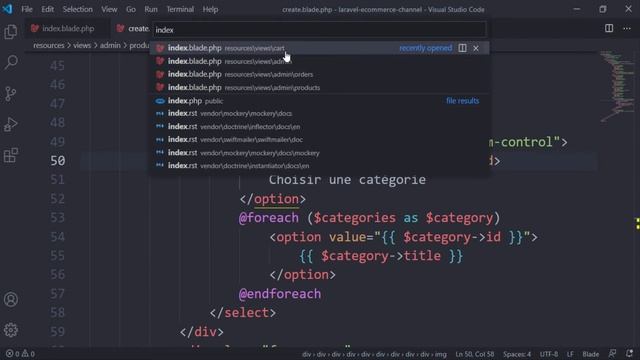The height and width of the screenshot is (360, 640).
Task: Open the Go menu
Action: click(x=131, y=9)
